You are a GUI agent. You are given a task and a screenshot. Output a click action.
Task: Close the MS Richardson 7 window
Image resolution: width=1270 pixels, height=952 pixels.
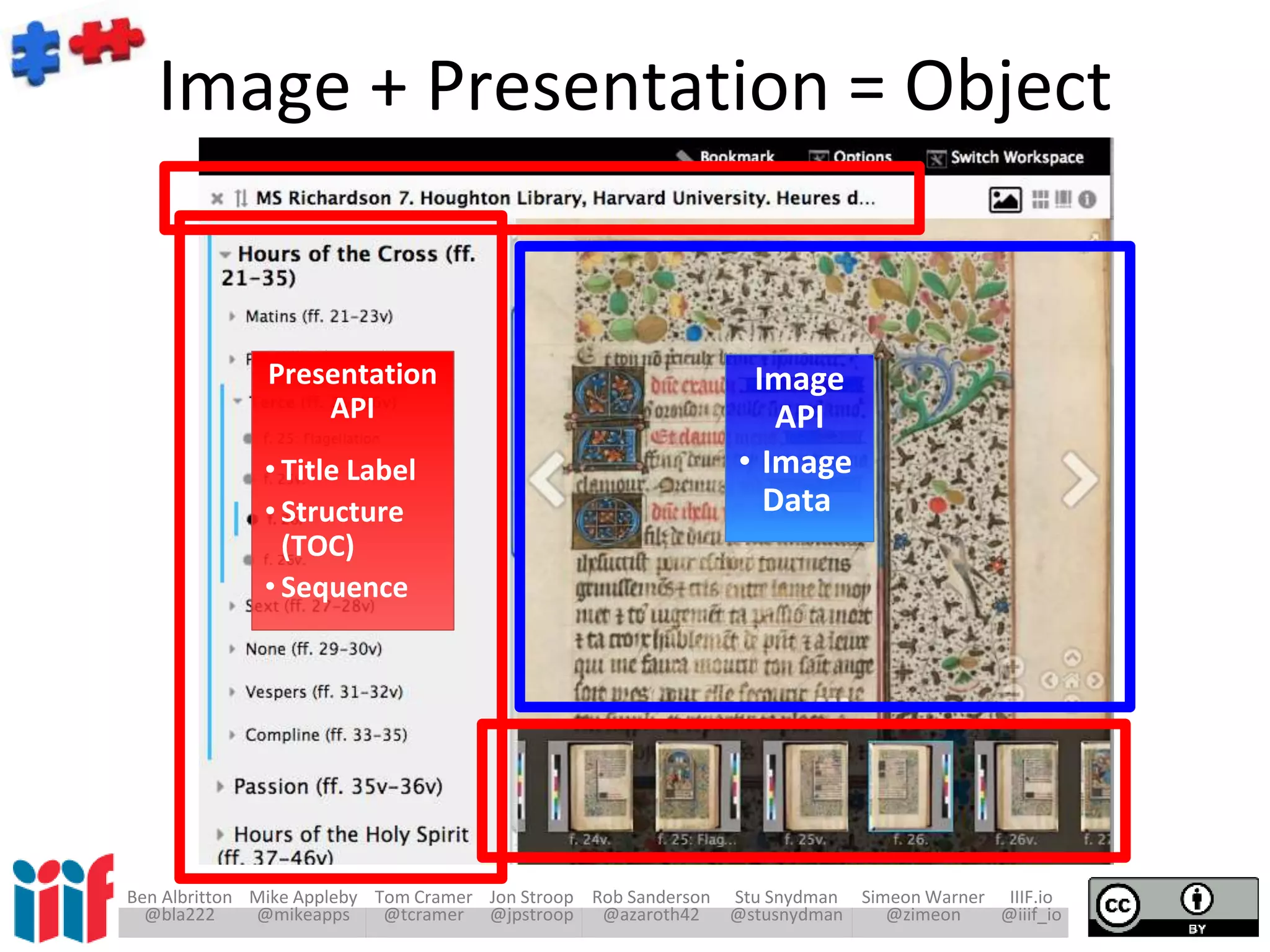tap(217, 198)
